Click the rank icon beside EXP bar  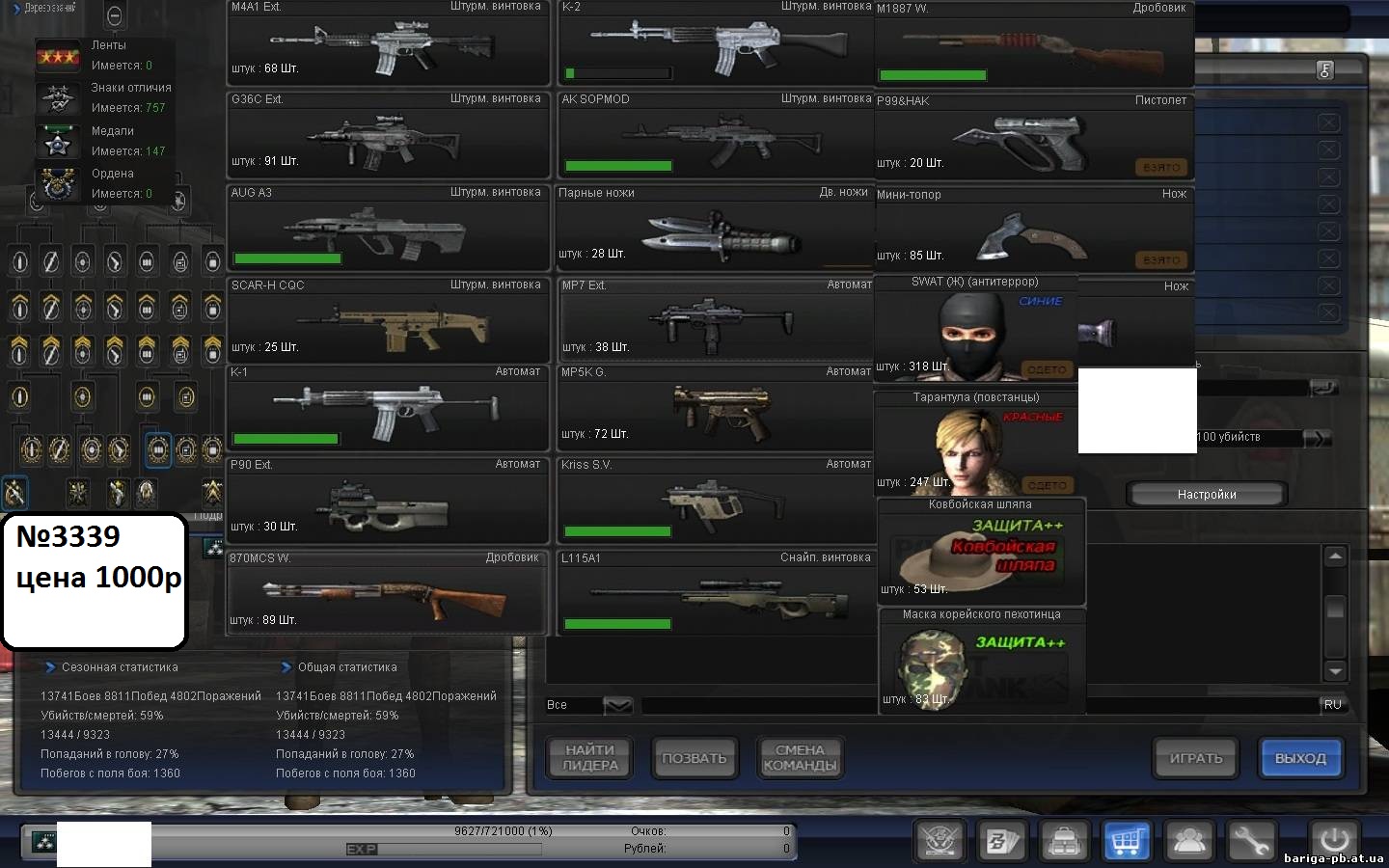(x=43, y=843)
